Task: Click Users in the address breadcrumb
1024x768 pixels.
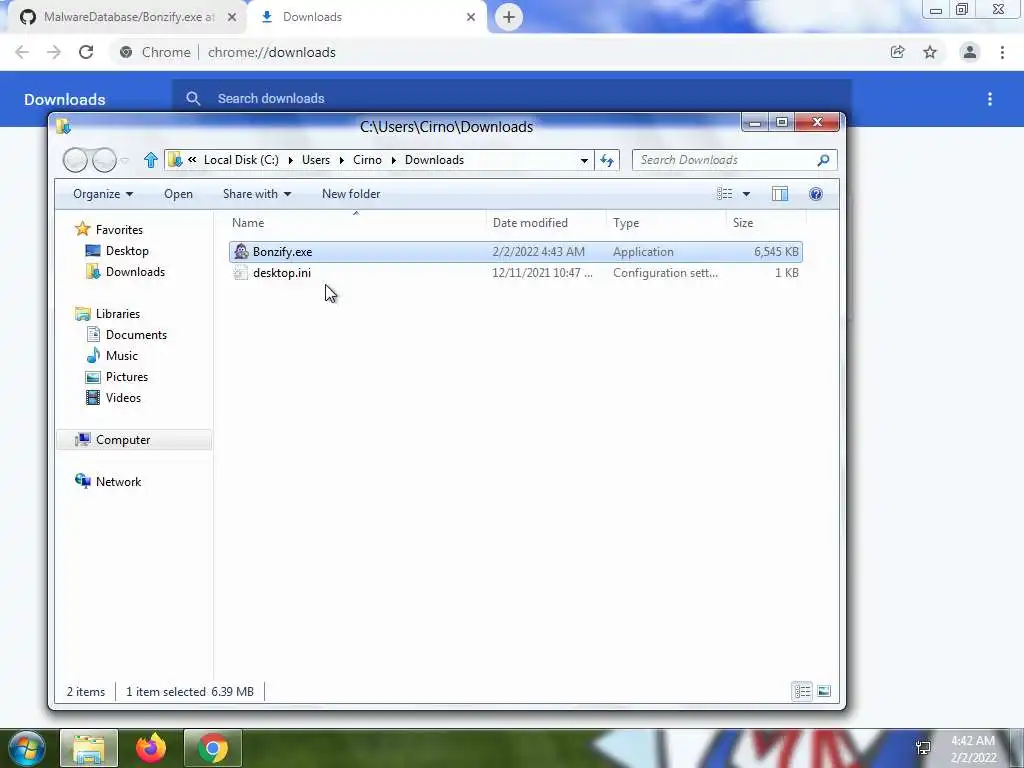Action: pyautogui.click(x=315, y=160)
